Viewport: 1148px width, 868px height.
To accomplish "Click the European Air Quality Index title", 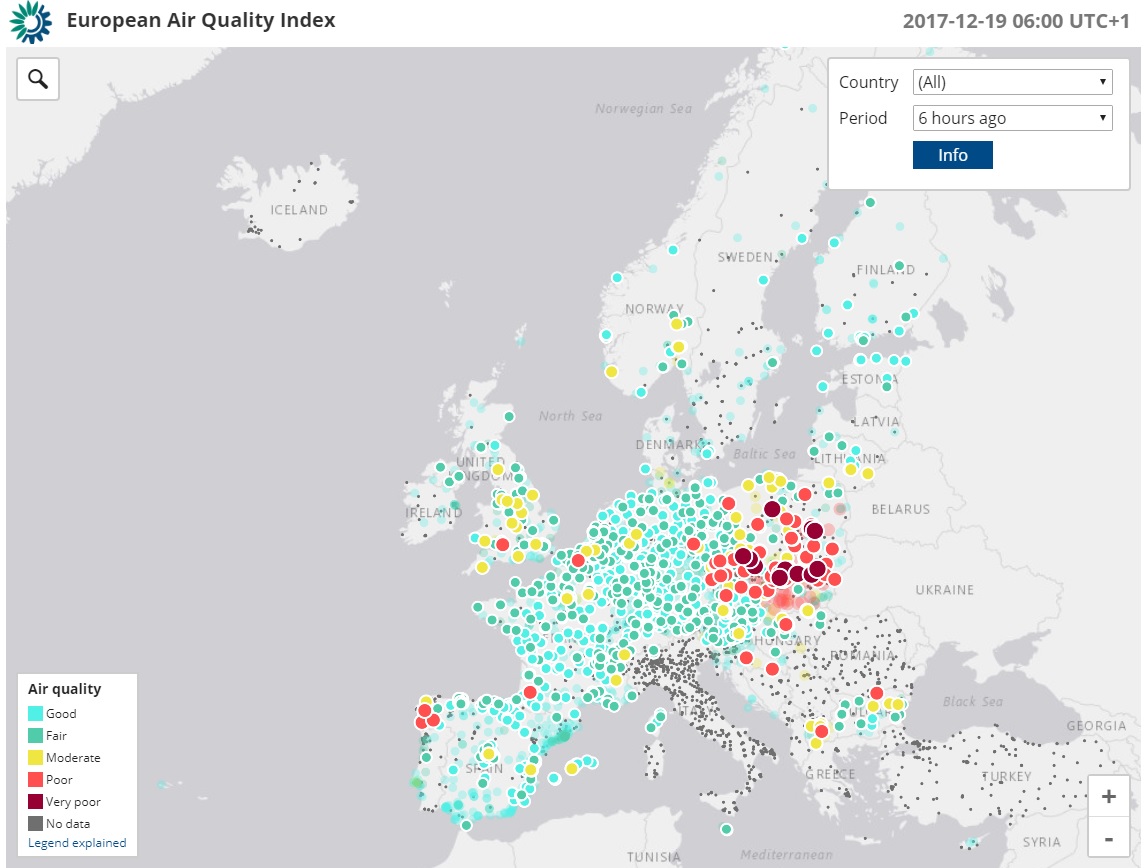I will 201,20.
